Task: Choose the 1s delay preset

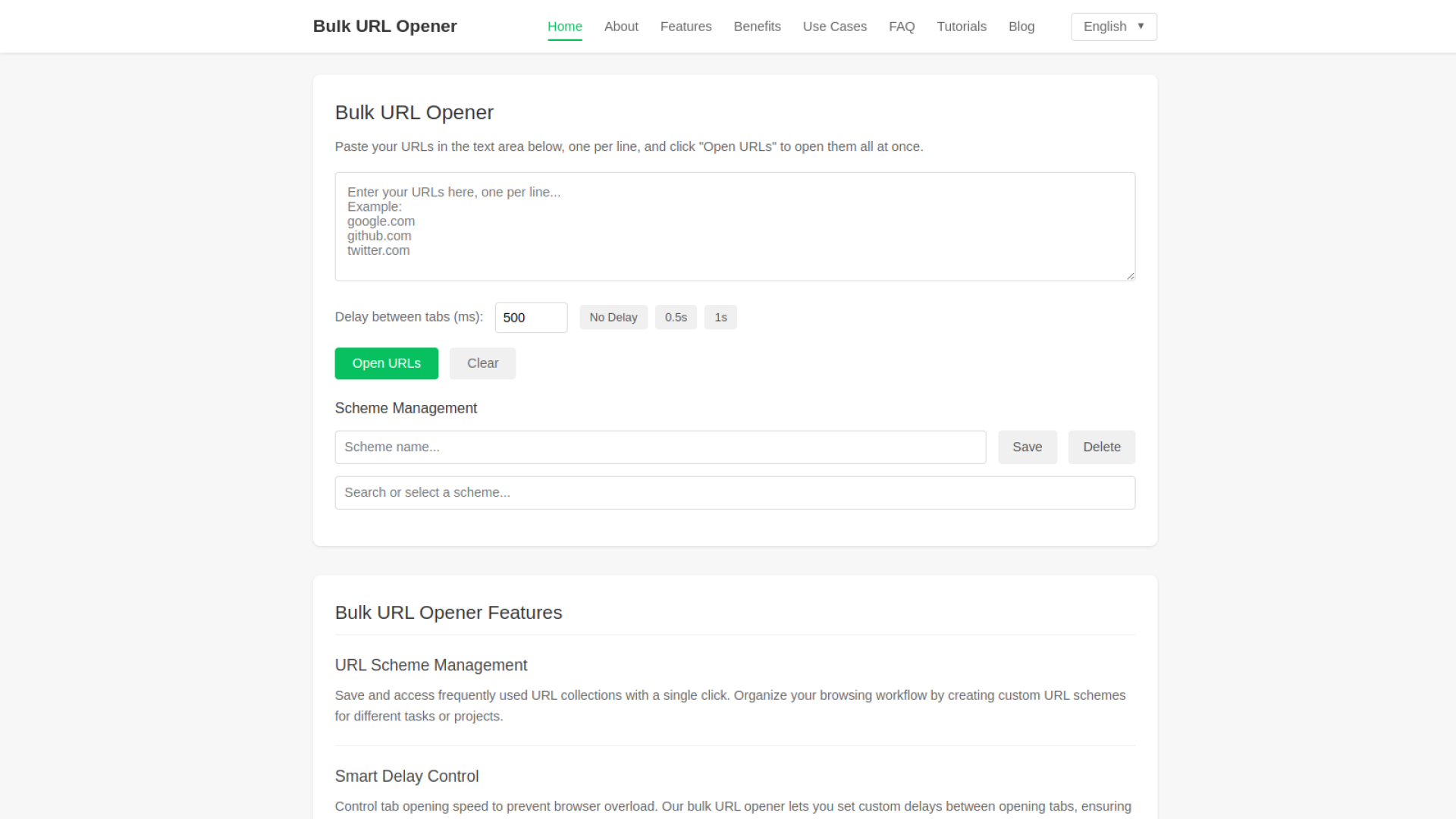Action: coord(720,317)
